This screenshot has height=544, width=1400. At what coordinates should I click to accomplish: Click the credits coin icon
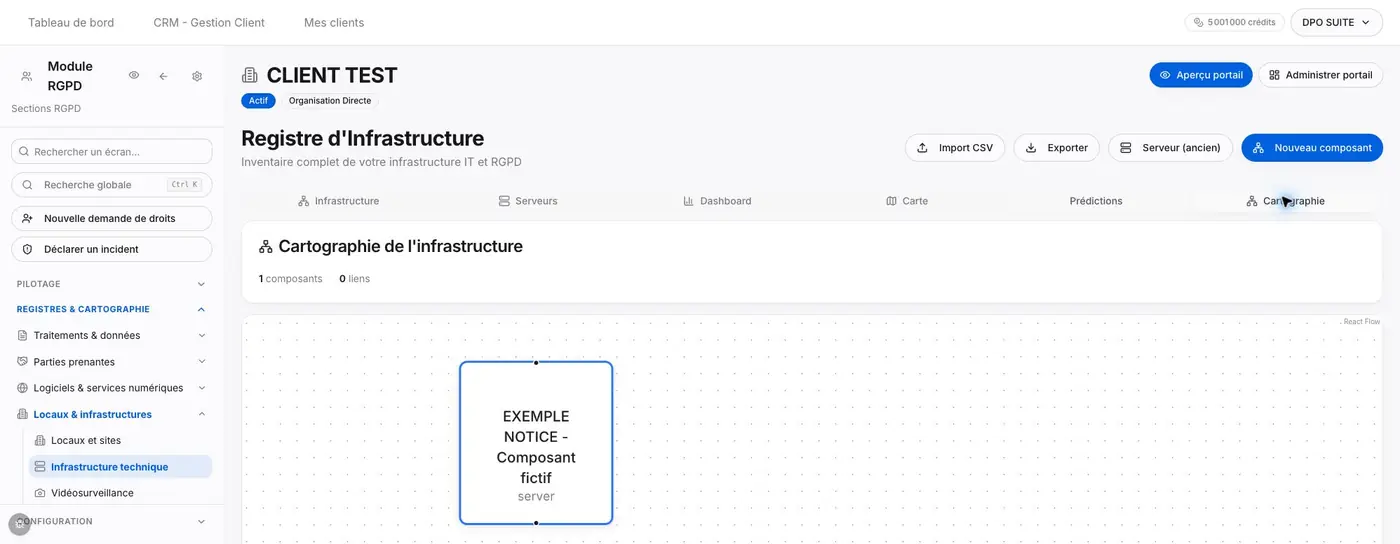click(x=1199, y=22)
